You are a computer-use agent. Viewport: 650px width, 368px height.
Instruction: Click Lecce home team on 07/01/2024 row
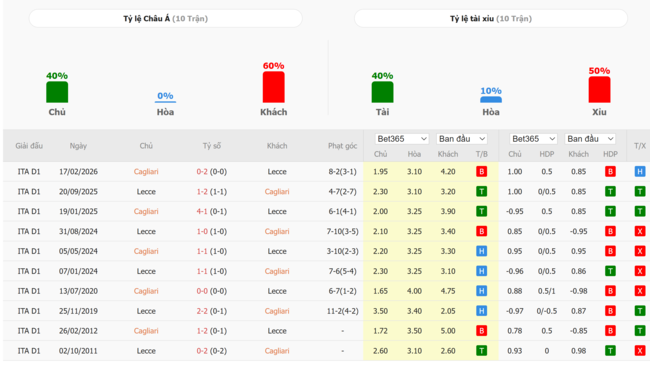click(146, 271)
